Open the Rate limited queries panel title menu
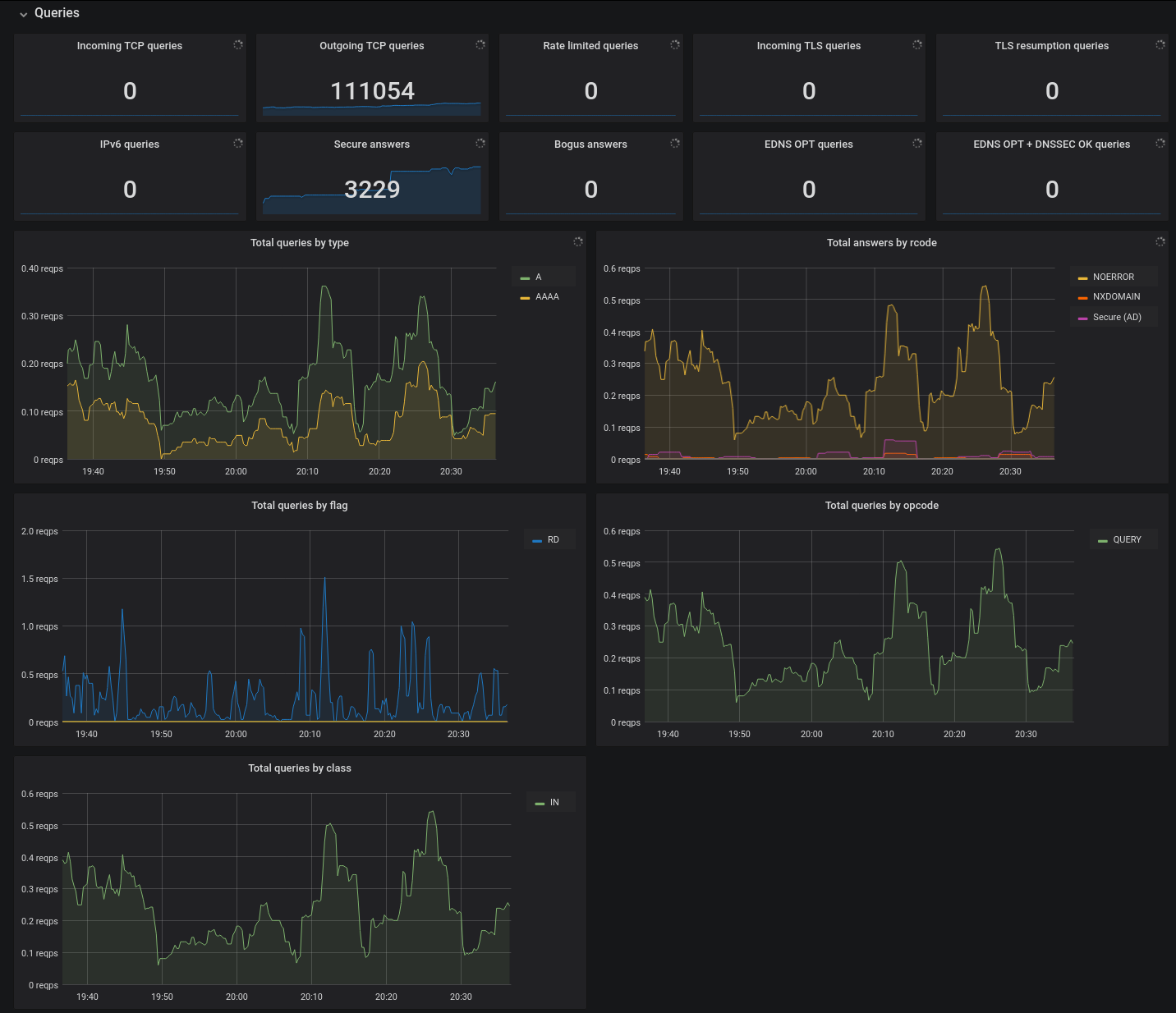Screen dimensions: 1176x1013 [590, 46]
